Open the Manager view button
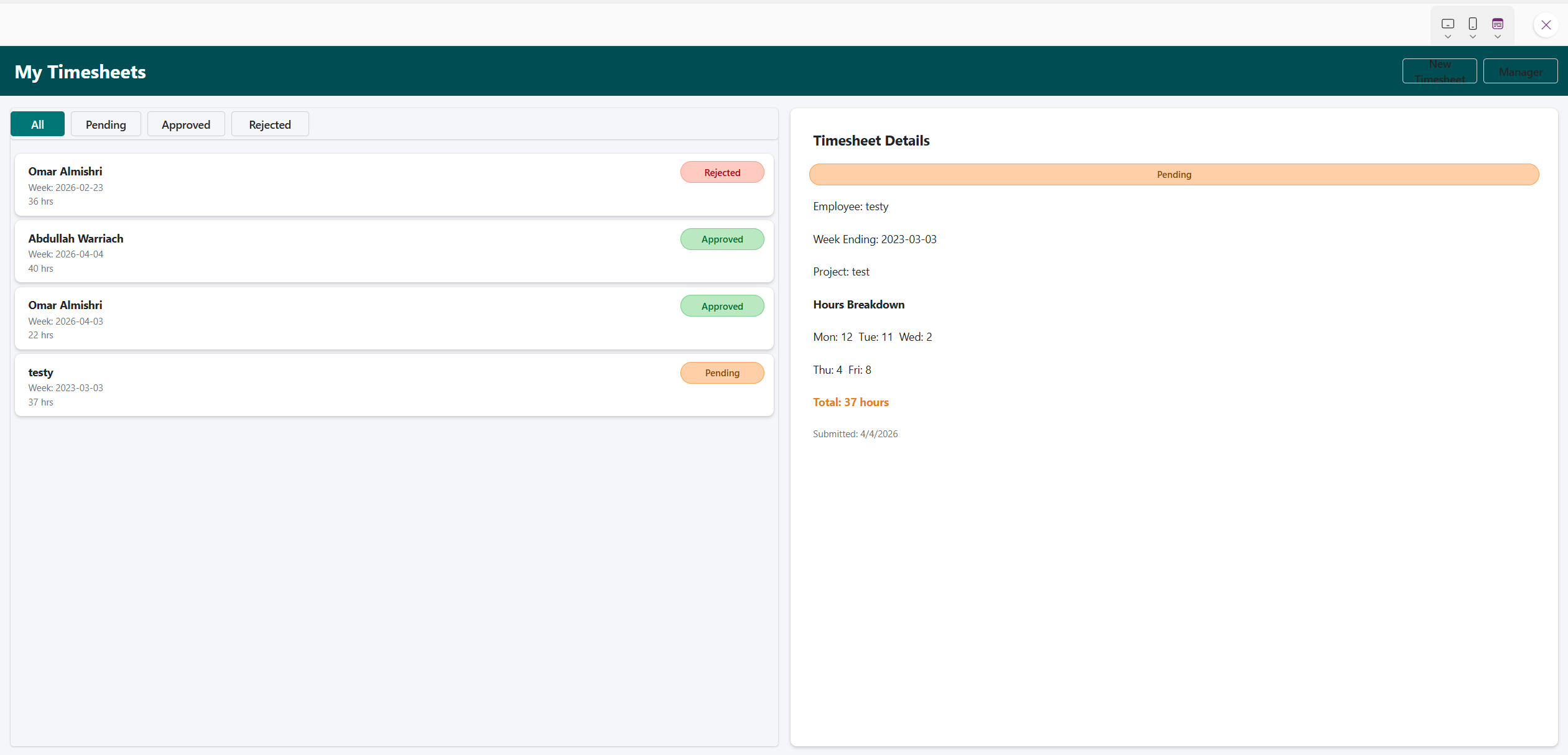 [x=1520, y=72]
